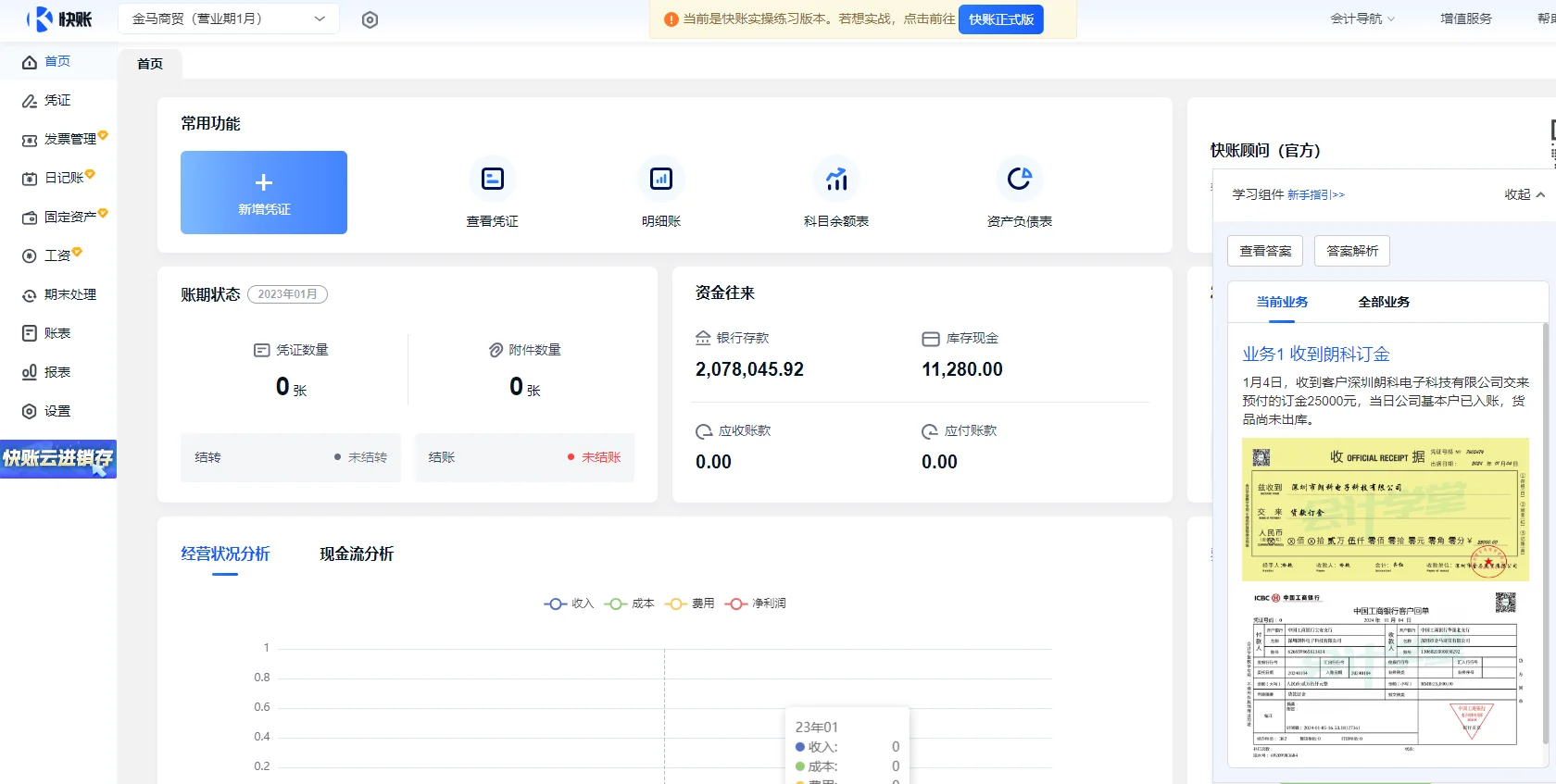Image resolution: width=1556 pixels, height=784 pixels.
Task: Expand the 会计导航 dropdown menu
Action: [1362, 19]
